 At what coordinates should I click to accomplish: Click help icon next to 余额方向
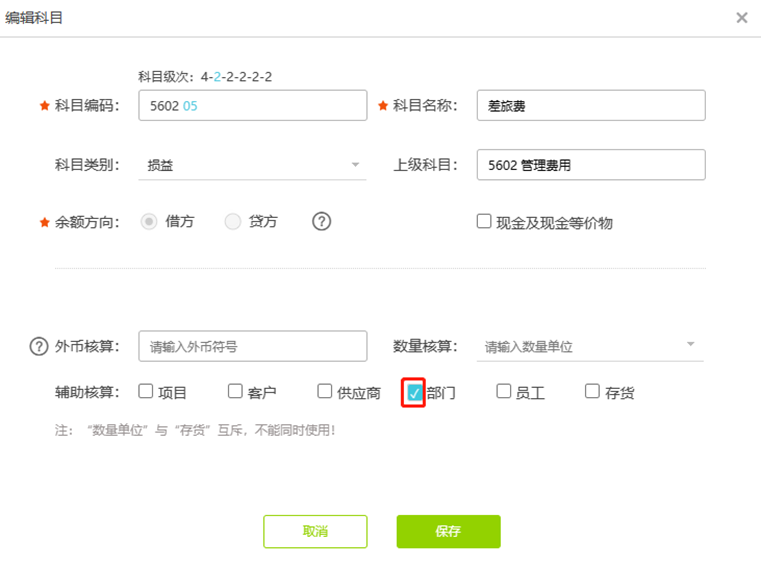321,222
